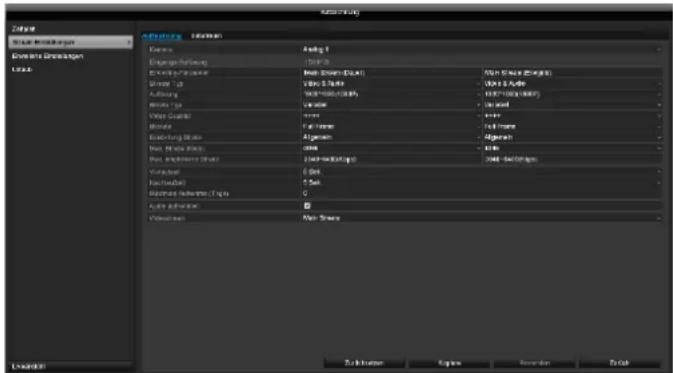Open the Bitrate Typ dropdown for Ereignis
The height and width of the screenshot is (373, 673).
[x=572, y=105]
